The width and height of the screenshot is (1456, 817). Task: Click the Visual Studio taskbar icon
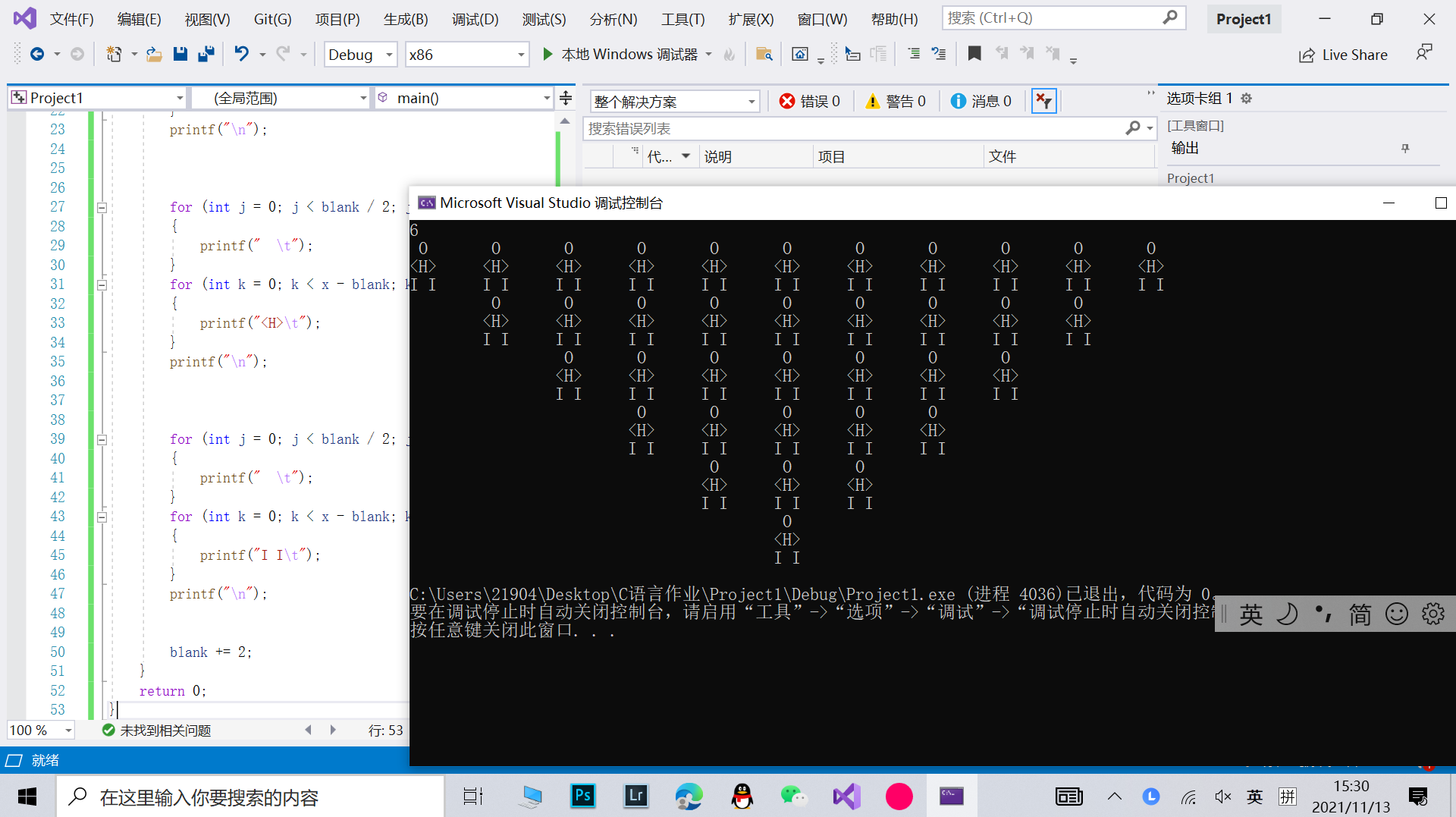pos(846,796)
